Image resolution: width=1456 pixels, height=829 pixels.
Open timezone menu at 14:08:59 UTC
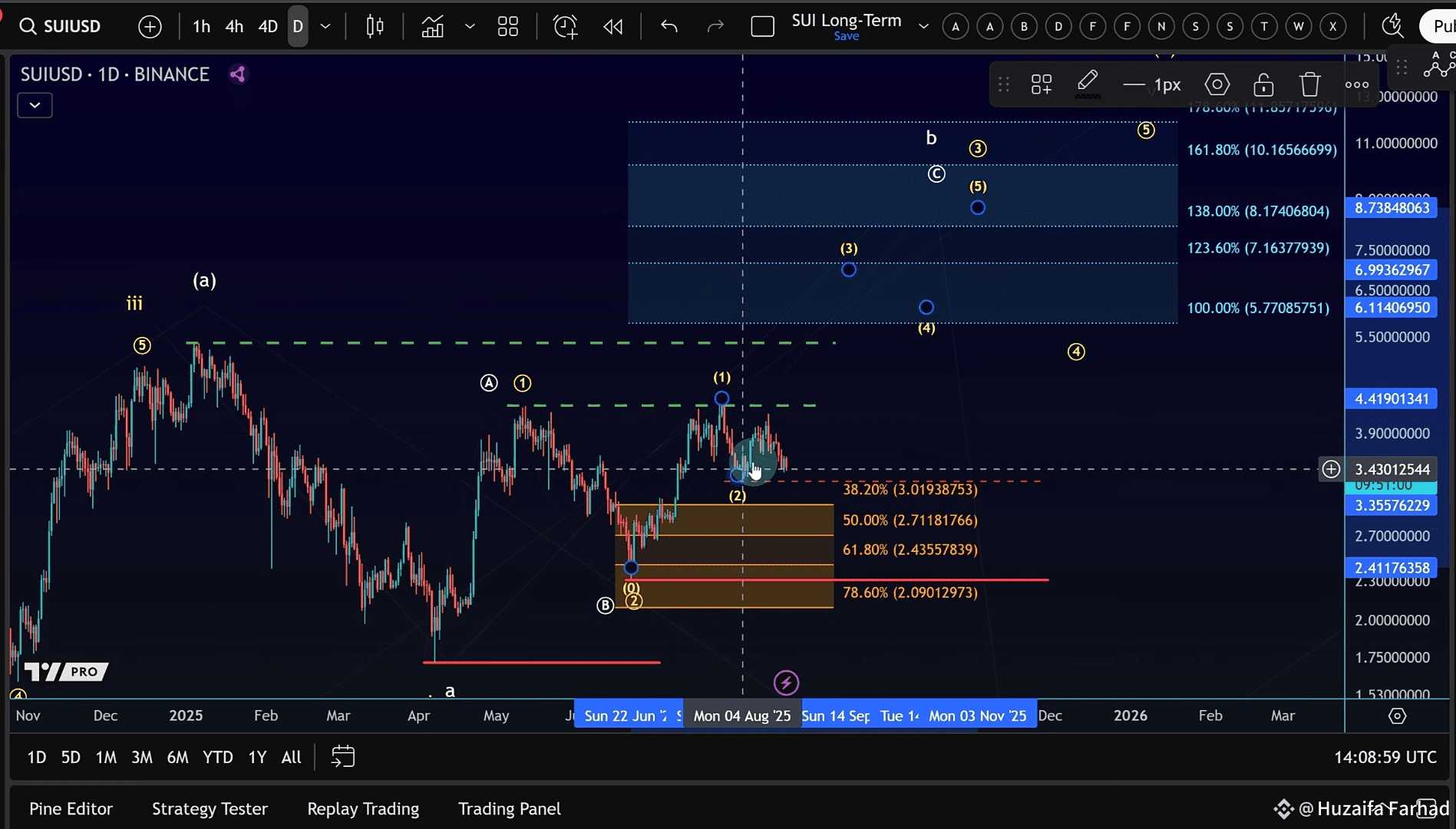(x=1385, y=758)
